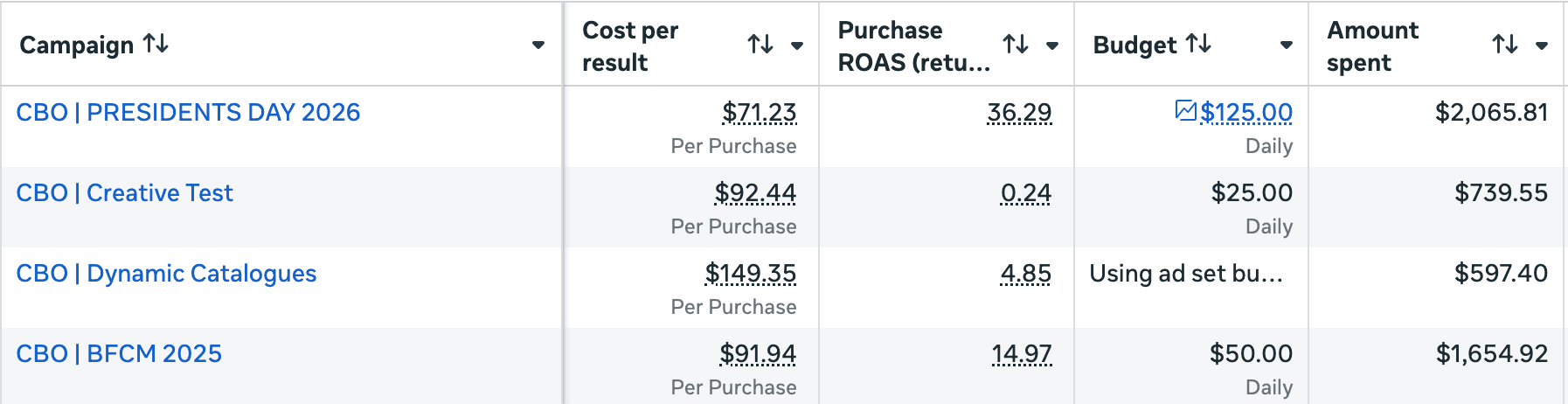Click Using ad set budget cell
Screen dimensions: 1568x404
[x=1186, y=274]
